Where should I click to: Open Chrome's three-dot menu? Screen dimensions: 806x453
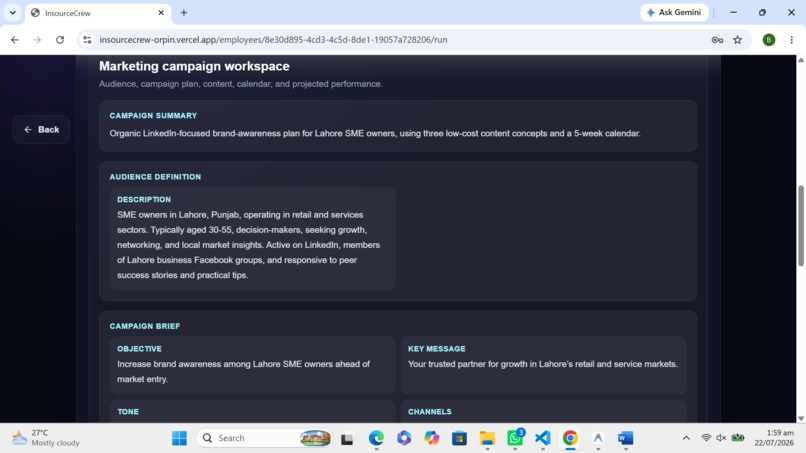pos(792,40)
